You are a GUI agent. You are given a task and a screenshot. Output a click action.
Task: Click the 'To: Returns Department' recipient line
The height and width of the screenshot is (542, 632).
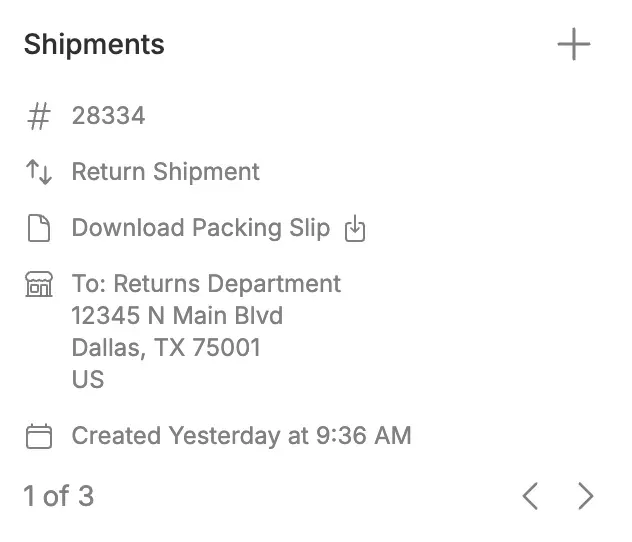coord(206,284)
